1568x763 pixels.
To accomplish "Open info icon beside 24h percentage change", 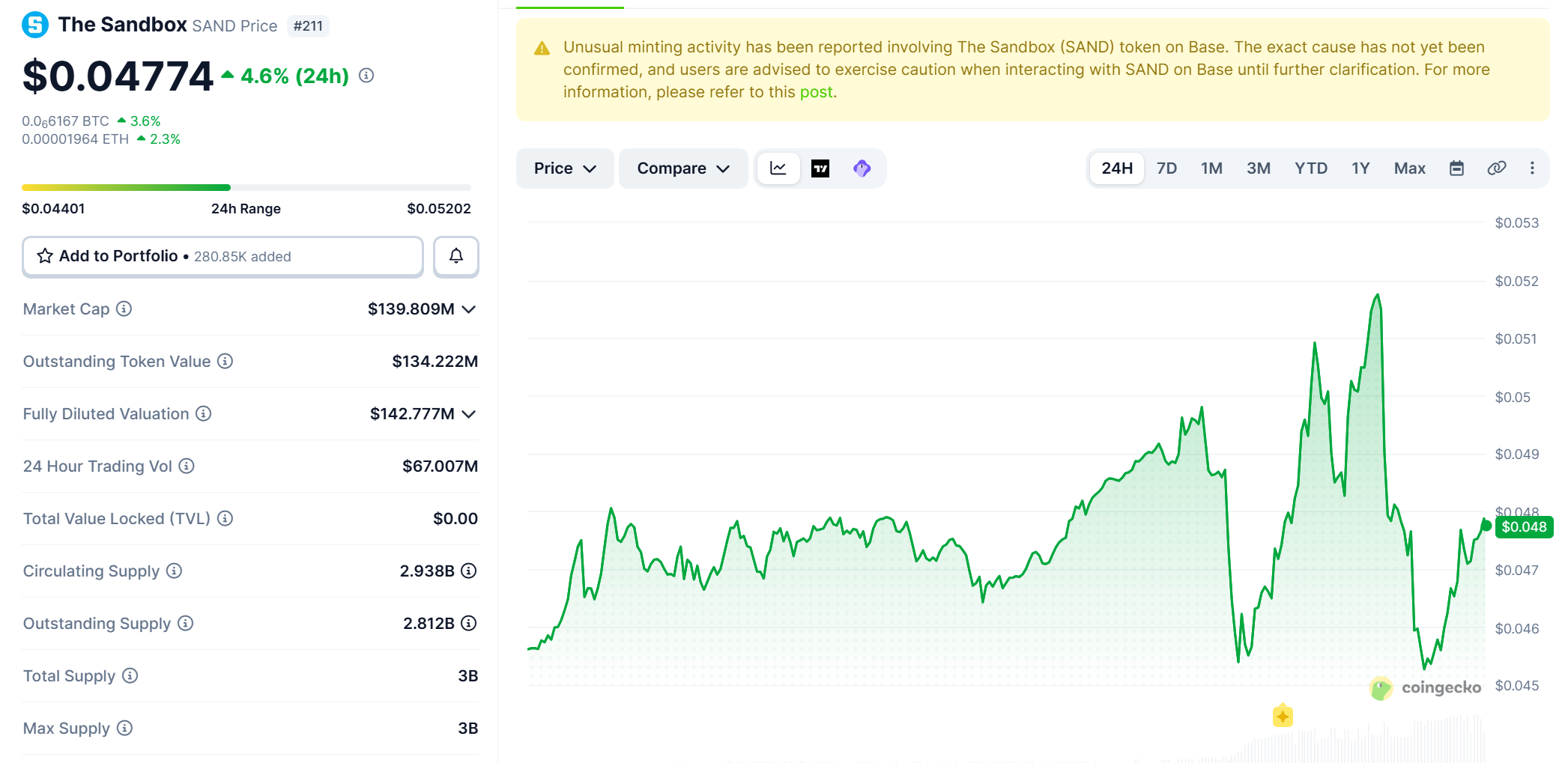I will point(366,76).
